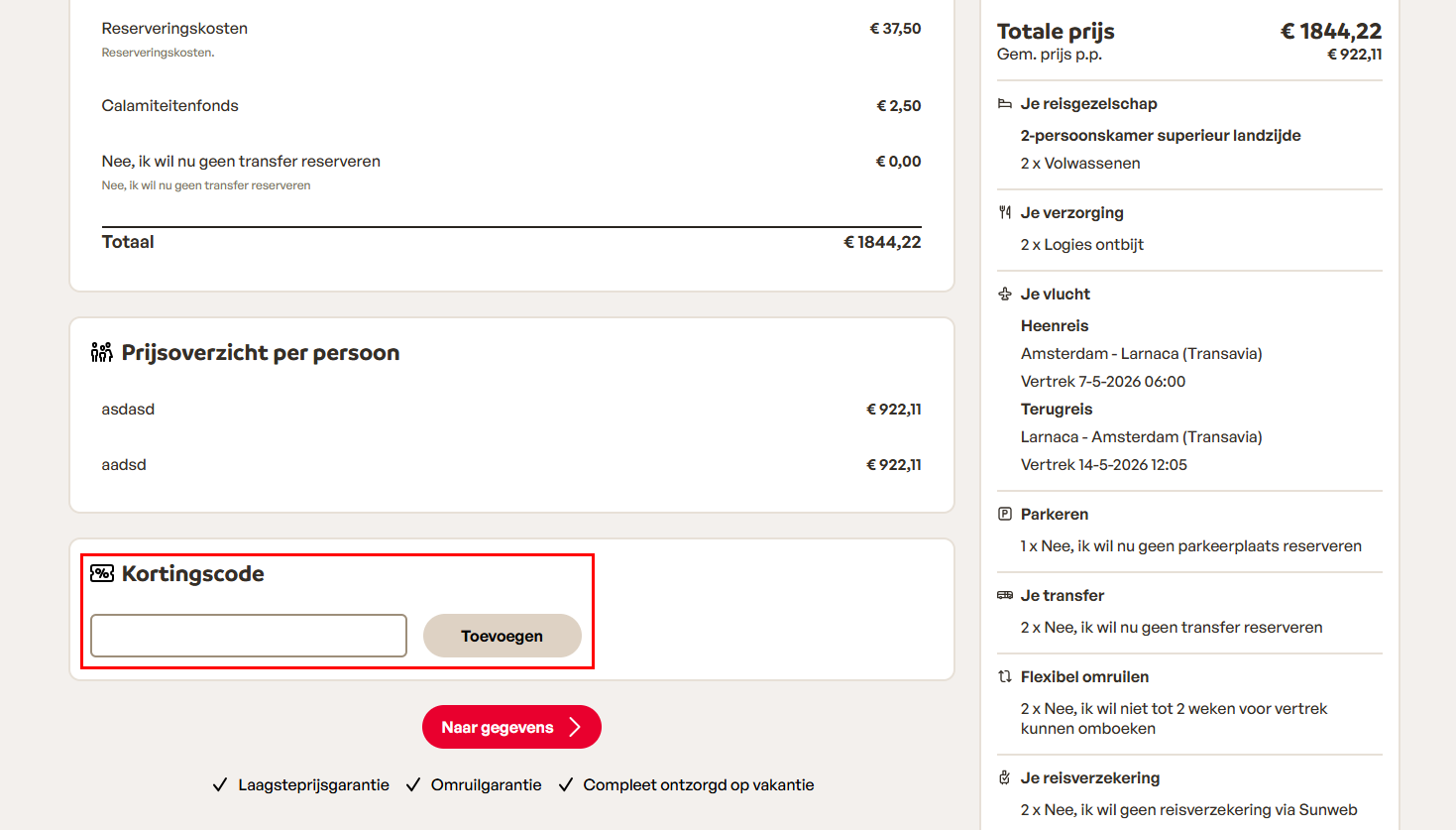This screenshot has height=830, width=1456.
Task: Click the airplane icon beside Je vlucht
Action: pos(1004,293)
